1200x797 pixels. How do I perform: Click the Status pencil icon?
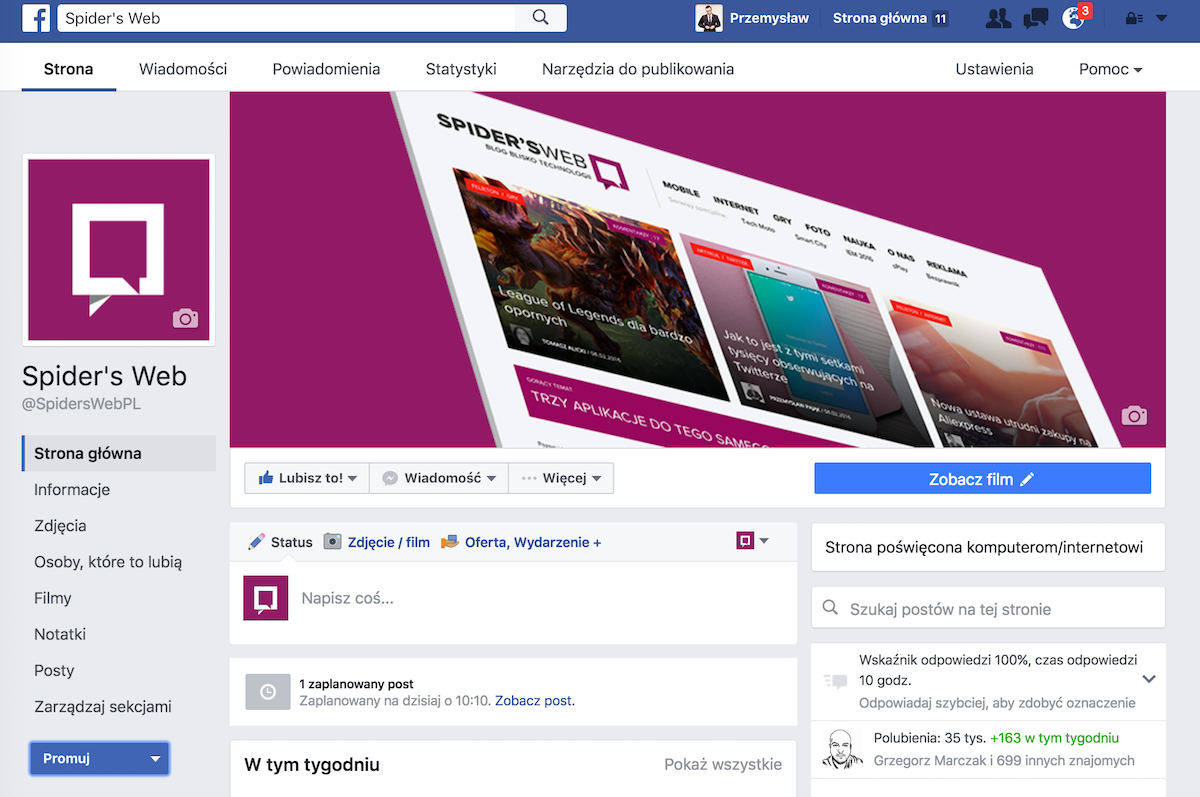[x=257, y=541]
